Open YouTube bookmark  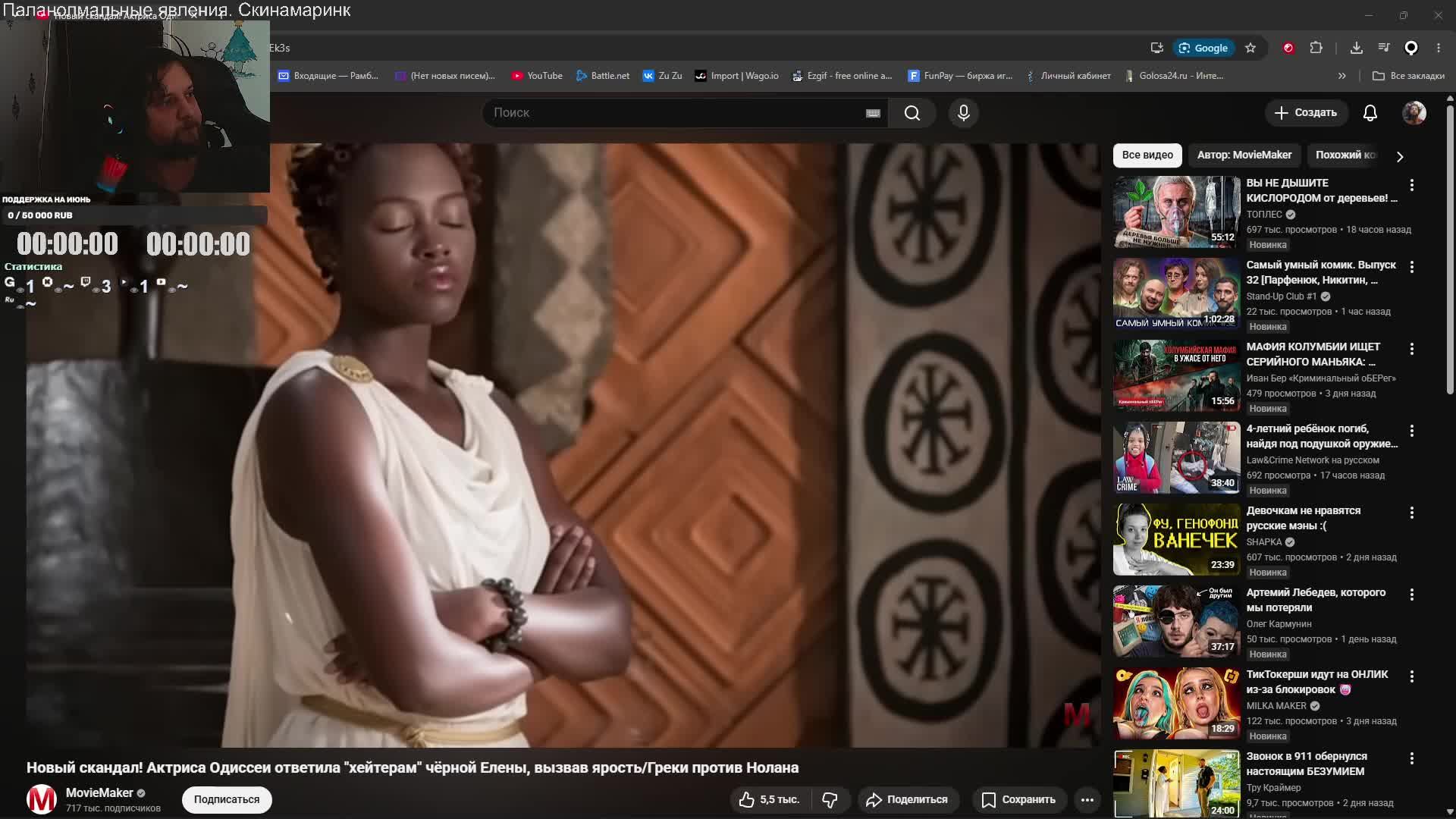pos(537,76)
